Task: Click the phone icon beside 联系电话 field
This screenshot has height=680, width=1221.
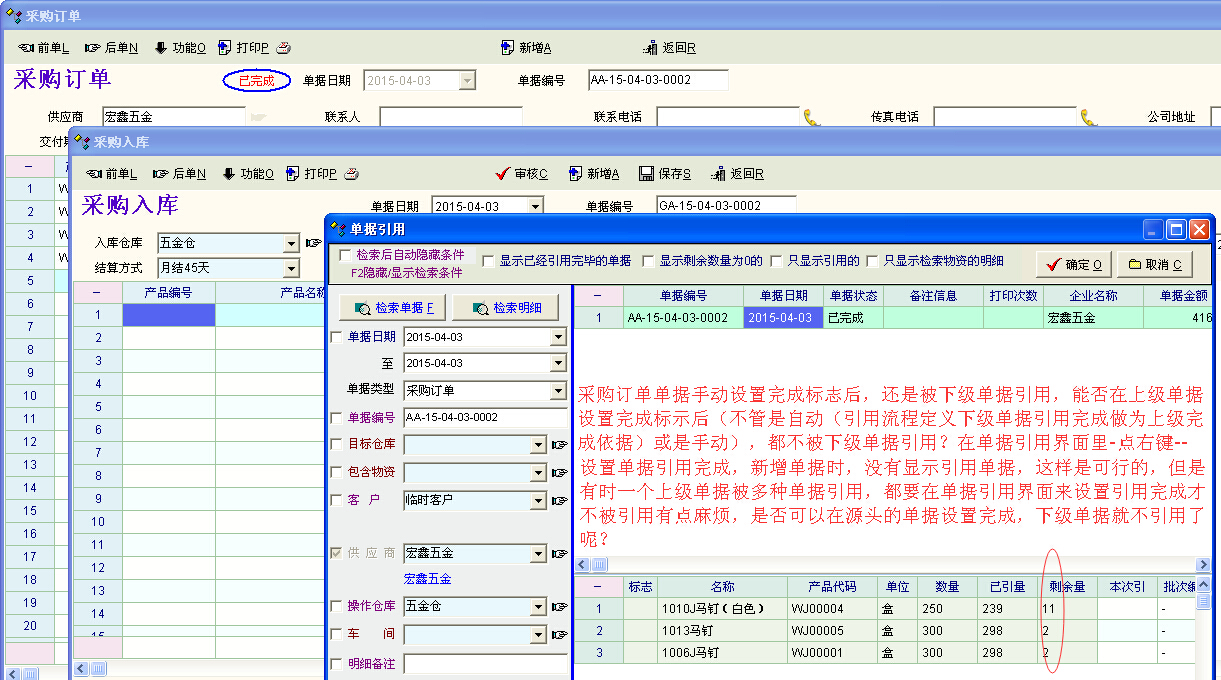Action: tap(812, 117)
